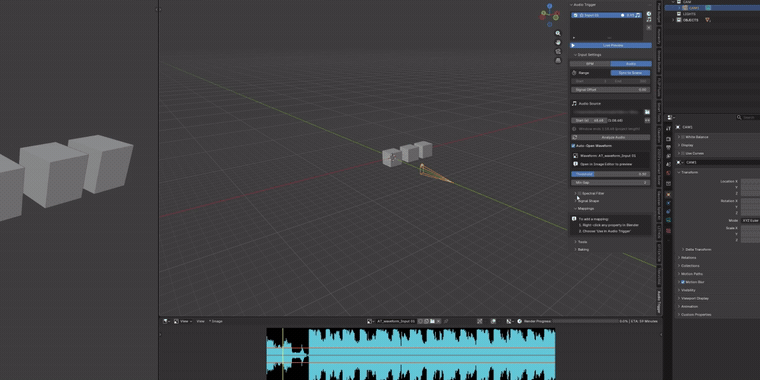Expand the Relations panel
The image size is (760, 380).
pyautogui.click(x=687, y=258)
